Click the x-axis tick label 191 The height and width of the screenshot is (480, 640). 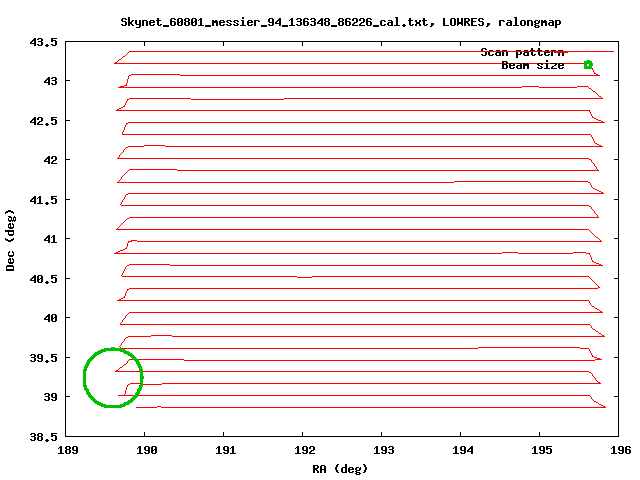[226, 450]
